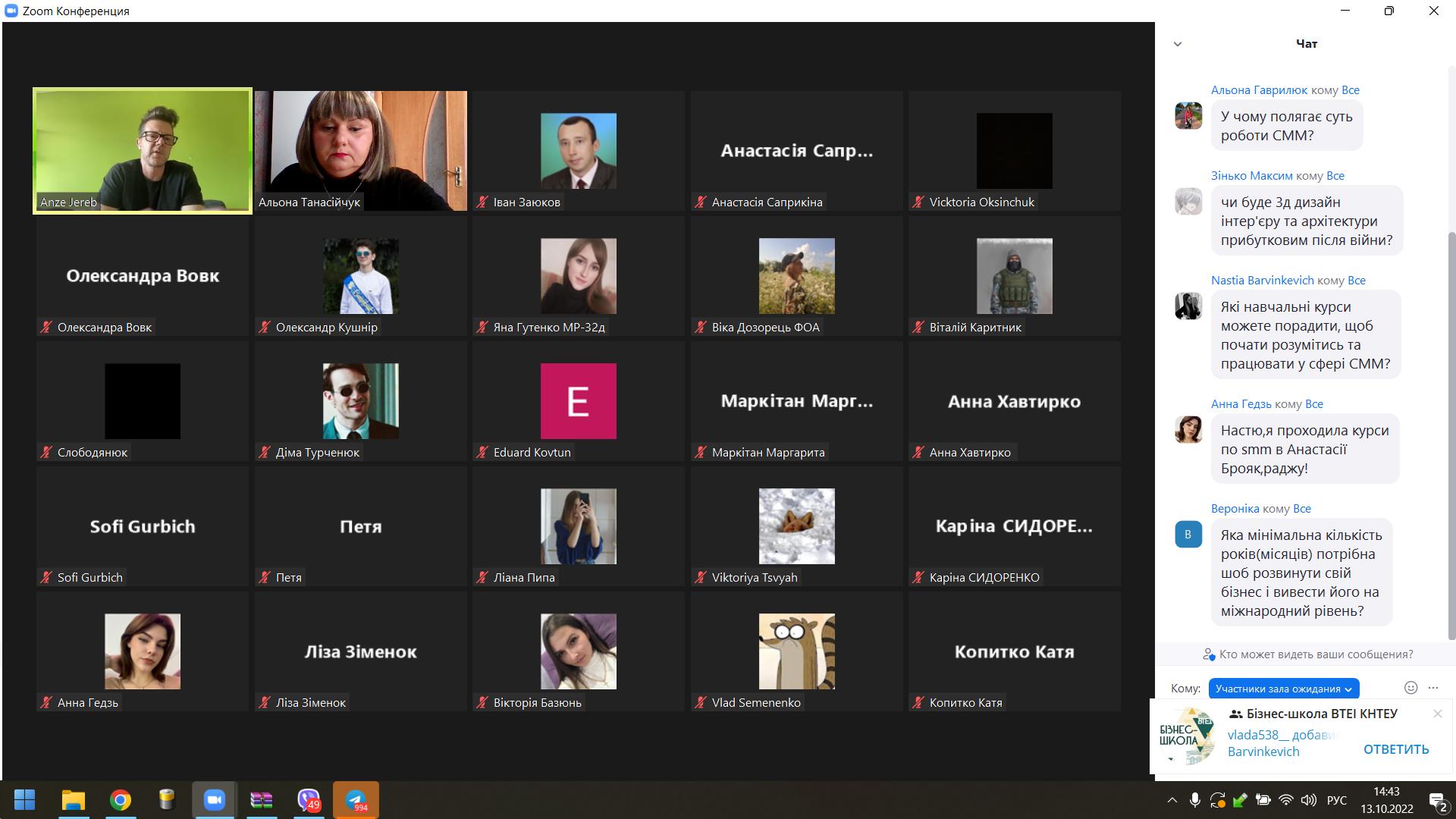This screenshot has height=819, width=1456.
Task: Click the Zoom taskbar icon
Action: [x=215, y=800]
